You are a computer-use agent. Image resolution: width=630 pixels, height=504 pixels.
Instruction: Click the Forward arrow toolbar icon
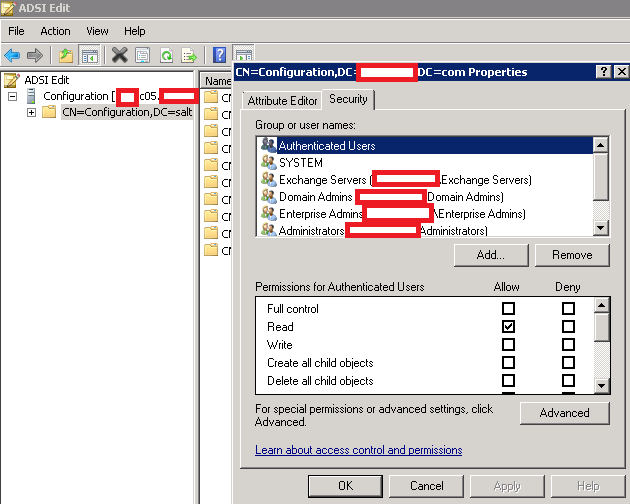[35, 55]
